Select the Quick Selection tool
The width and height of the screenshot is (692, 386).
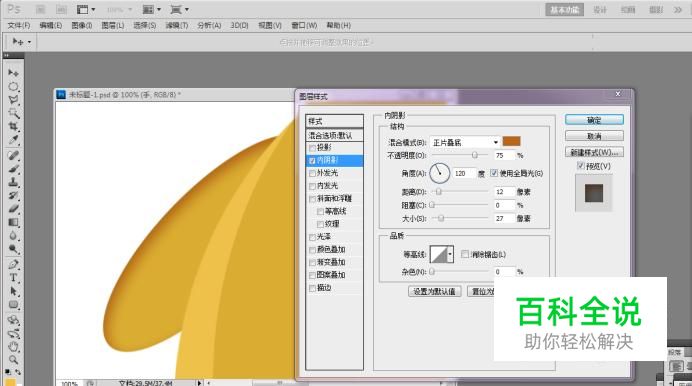[x=13, y=113]
